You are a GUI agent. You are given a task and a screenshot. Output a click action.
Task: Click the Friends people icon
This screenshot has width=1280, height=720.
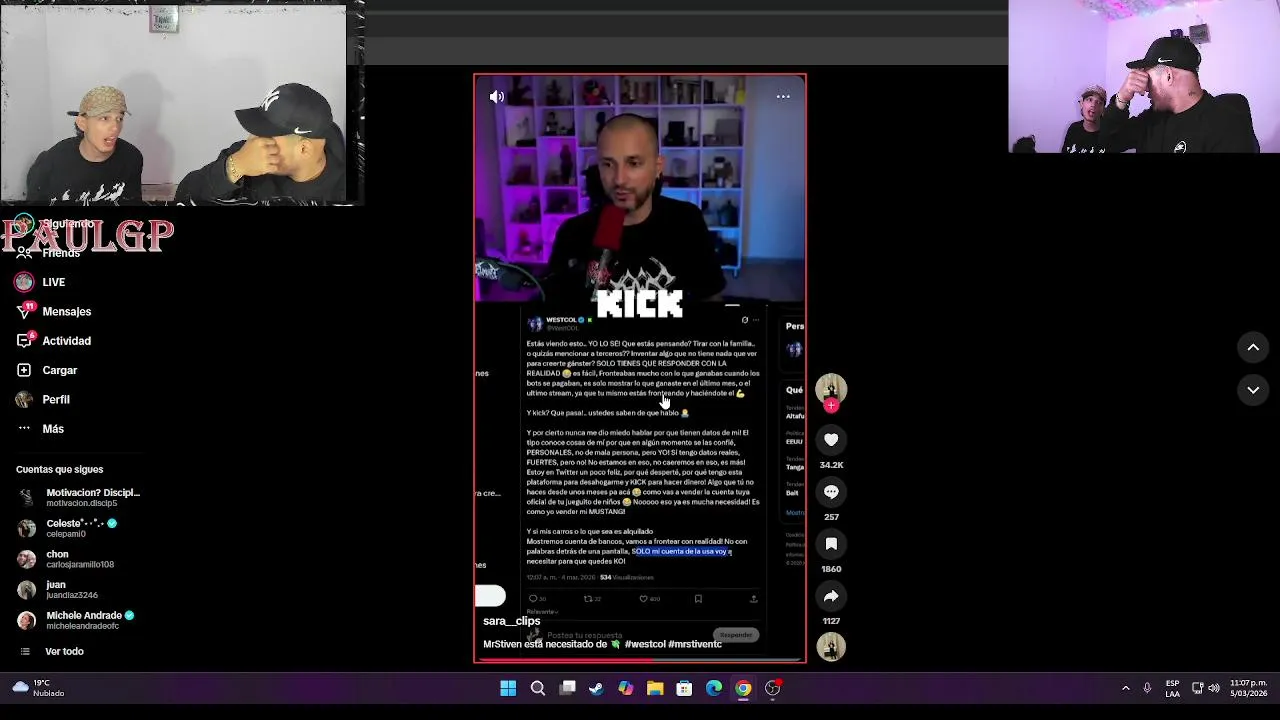point(24,253)
